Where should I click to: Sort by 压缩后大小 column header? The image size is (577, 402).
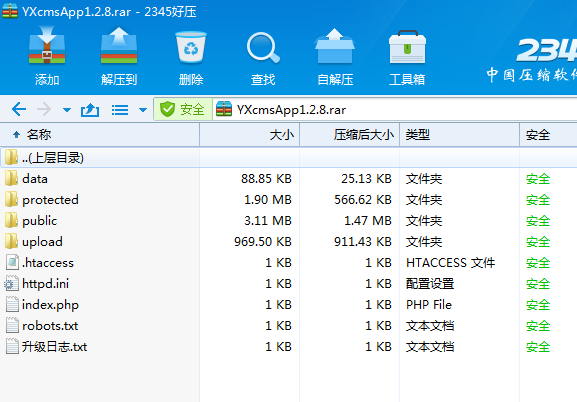[x=350, y=135]
